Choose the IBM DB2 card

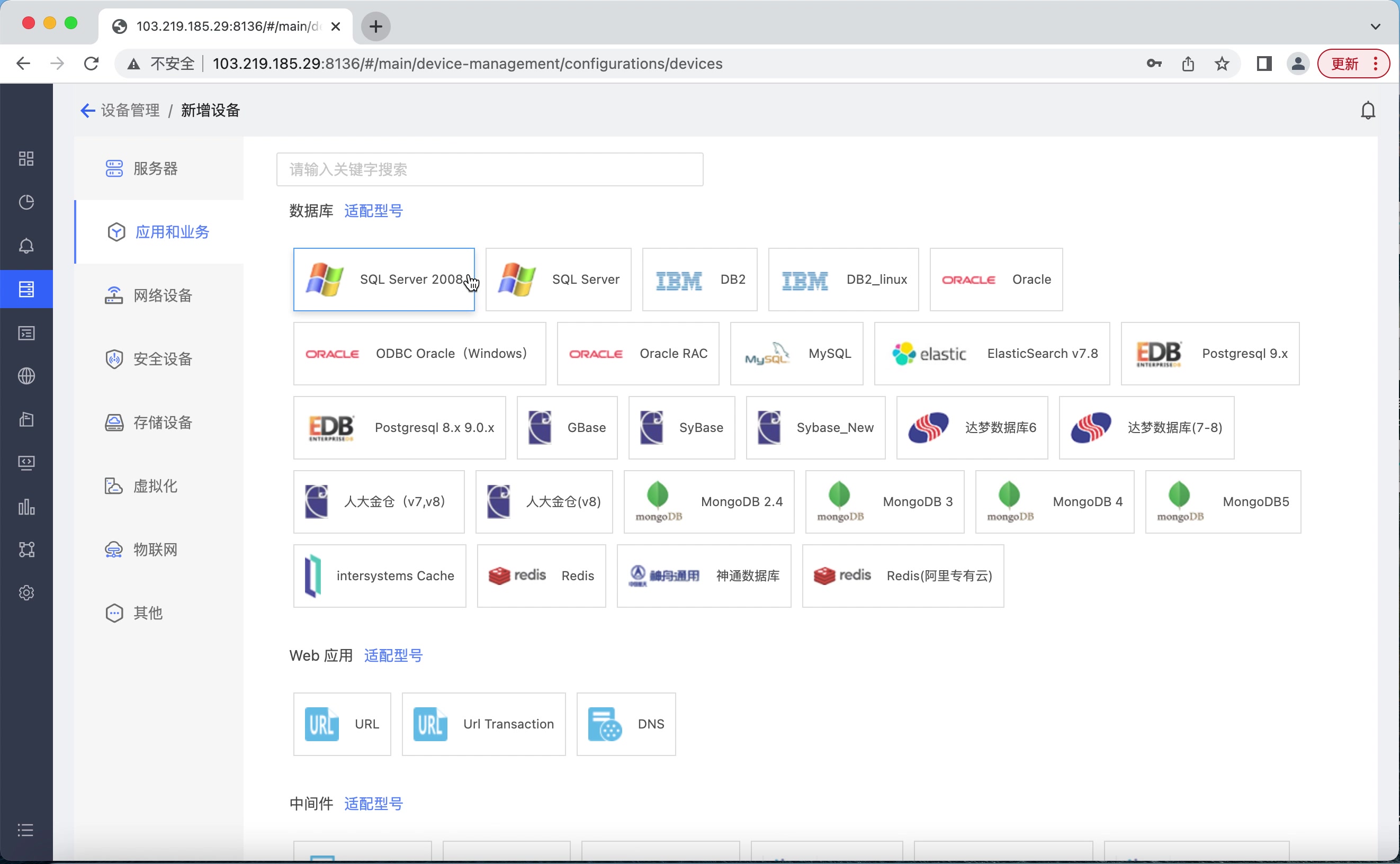click(x=700, y=280)
